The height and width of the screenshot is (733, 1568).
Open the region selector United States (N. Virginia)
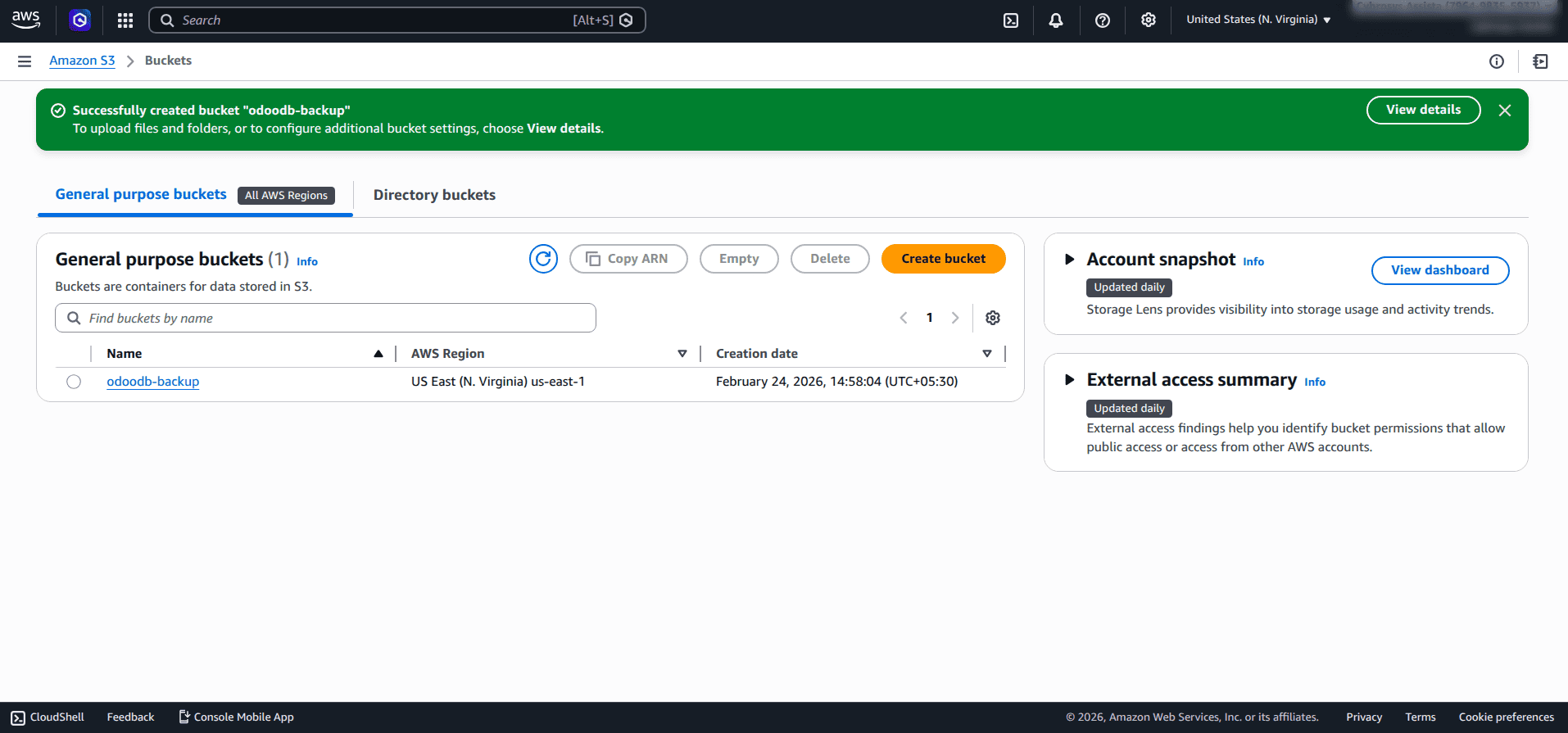coord(1258,20)
